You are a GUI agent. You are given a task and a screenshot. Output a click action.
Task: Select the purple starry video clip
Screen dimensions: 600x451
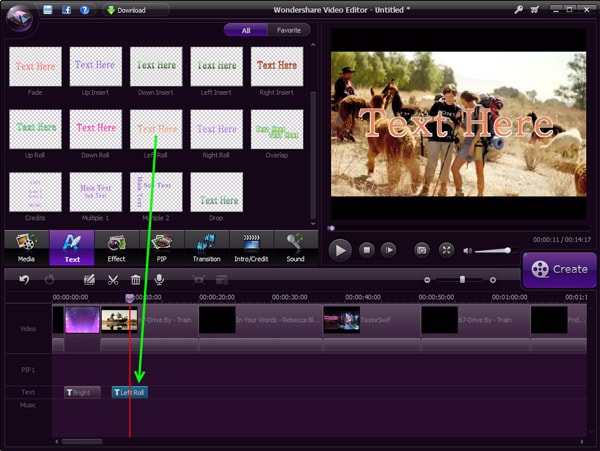(x=82, y=319)
